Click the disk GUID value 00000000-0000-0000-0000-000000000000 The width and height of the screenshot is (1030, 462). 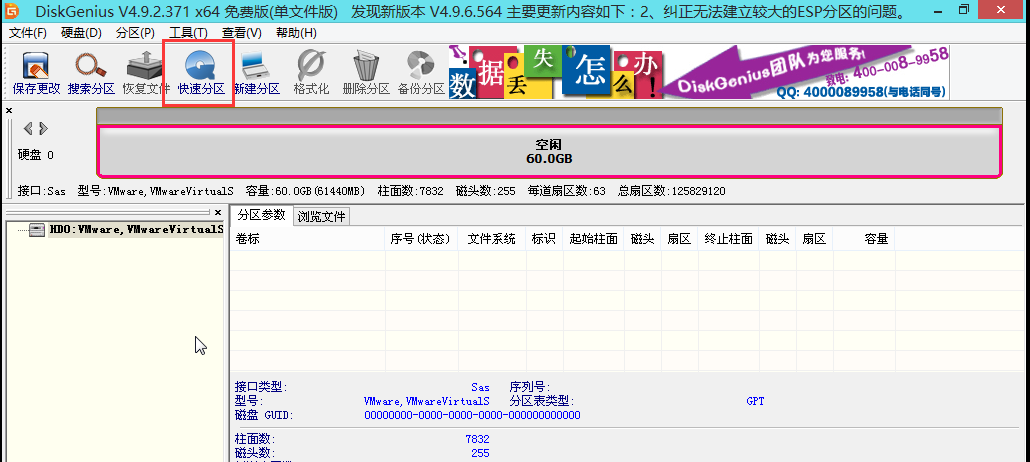click(472, 415)
